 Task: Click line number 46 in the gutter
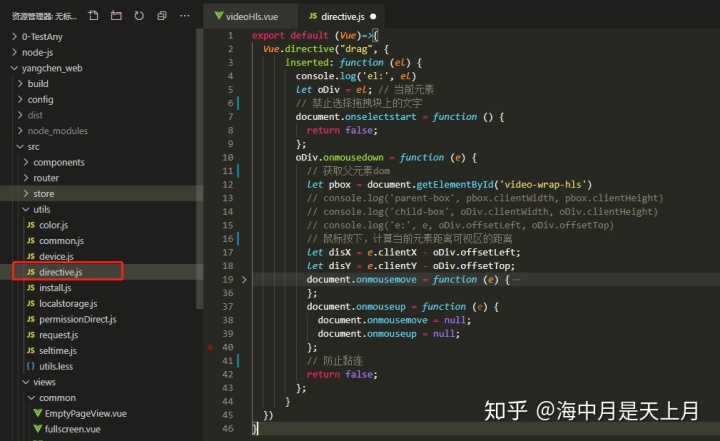[x=228, y=429]
